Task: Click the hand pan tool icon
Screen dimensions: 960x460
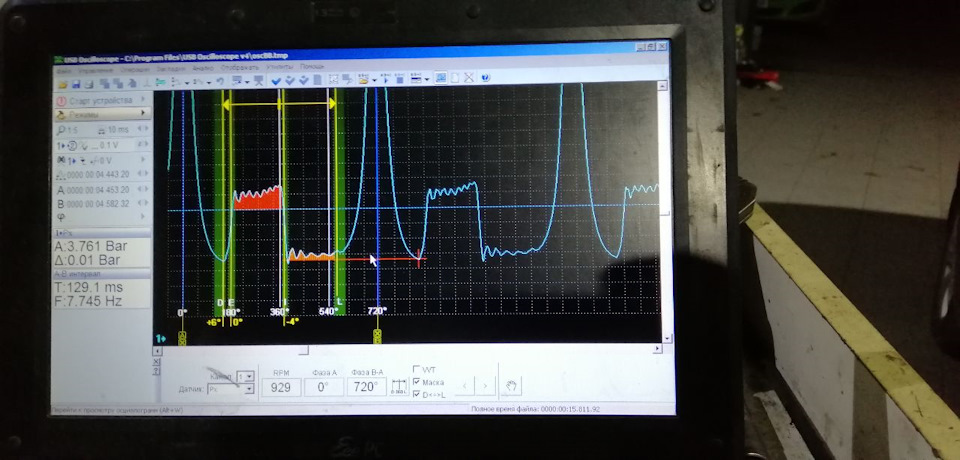Action: (x=511, y=386)
